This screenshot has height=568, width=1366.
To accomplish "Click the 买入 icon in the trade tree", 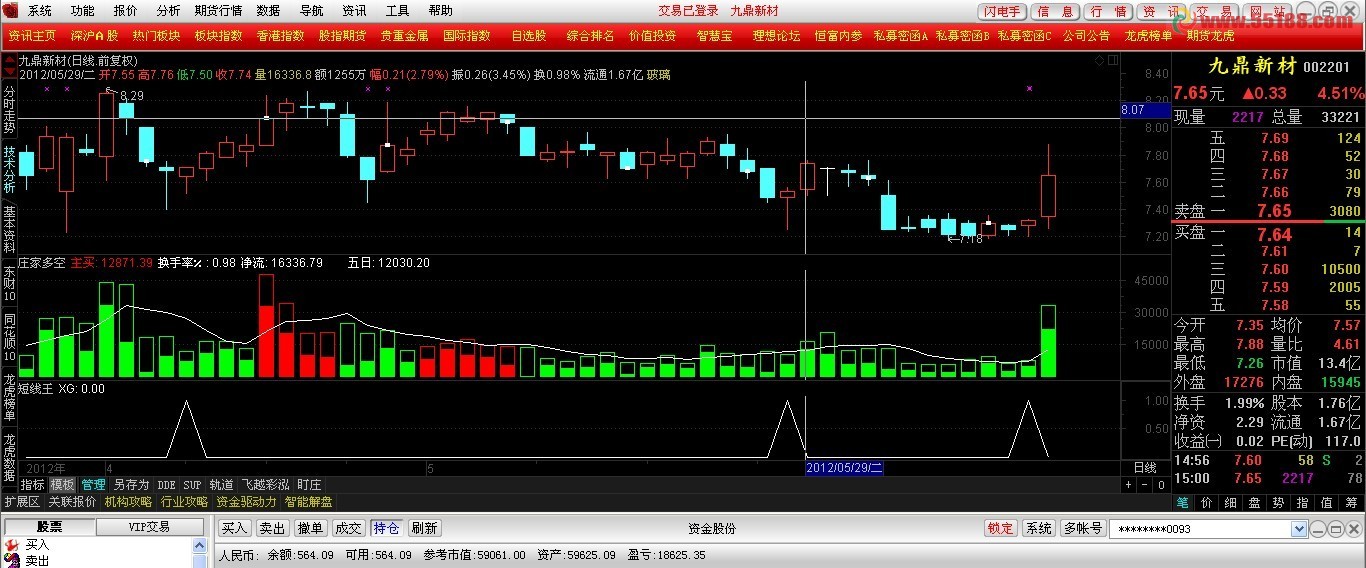I will 12,545.
